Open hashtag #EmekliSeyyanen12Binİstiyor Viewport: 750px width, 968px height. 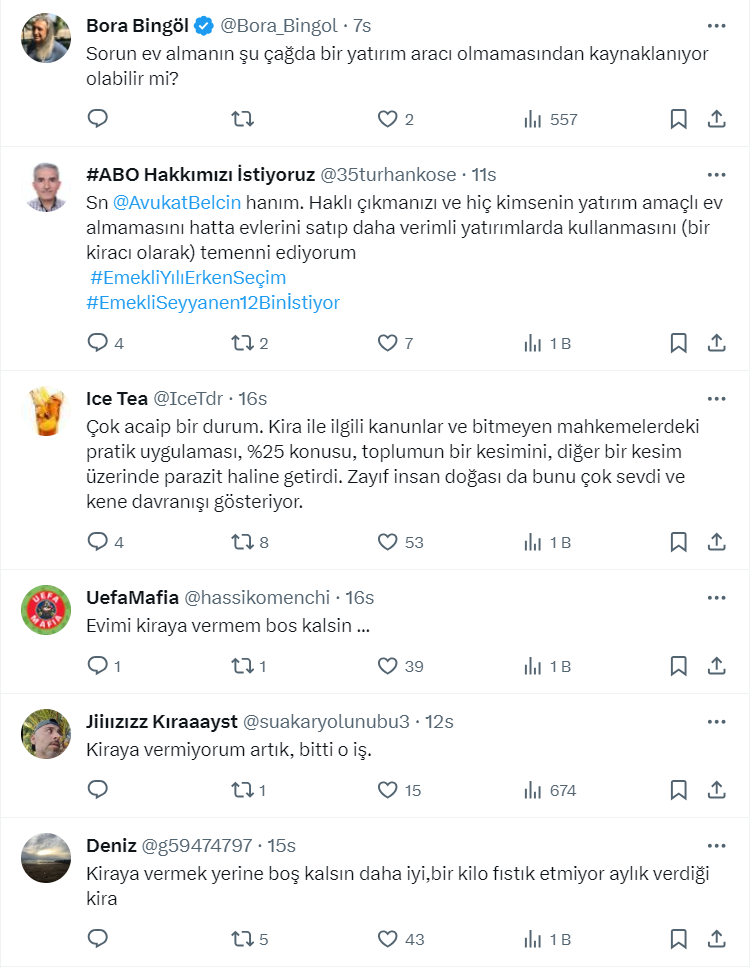214,302
